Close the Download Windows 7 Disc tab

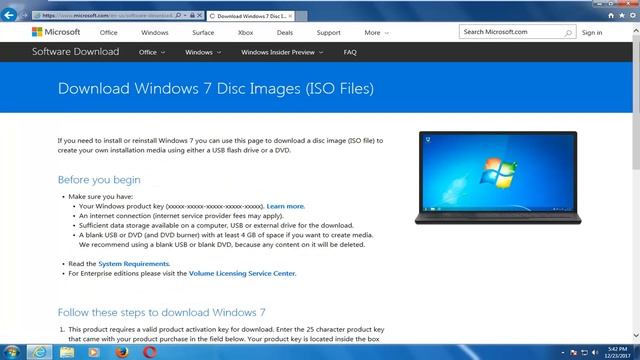[x=290, y=16]
